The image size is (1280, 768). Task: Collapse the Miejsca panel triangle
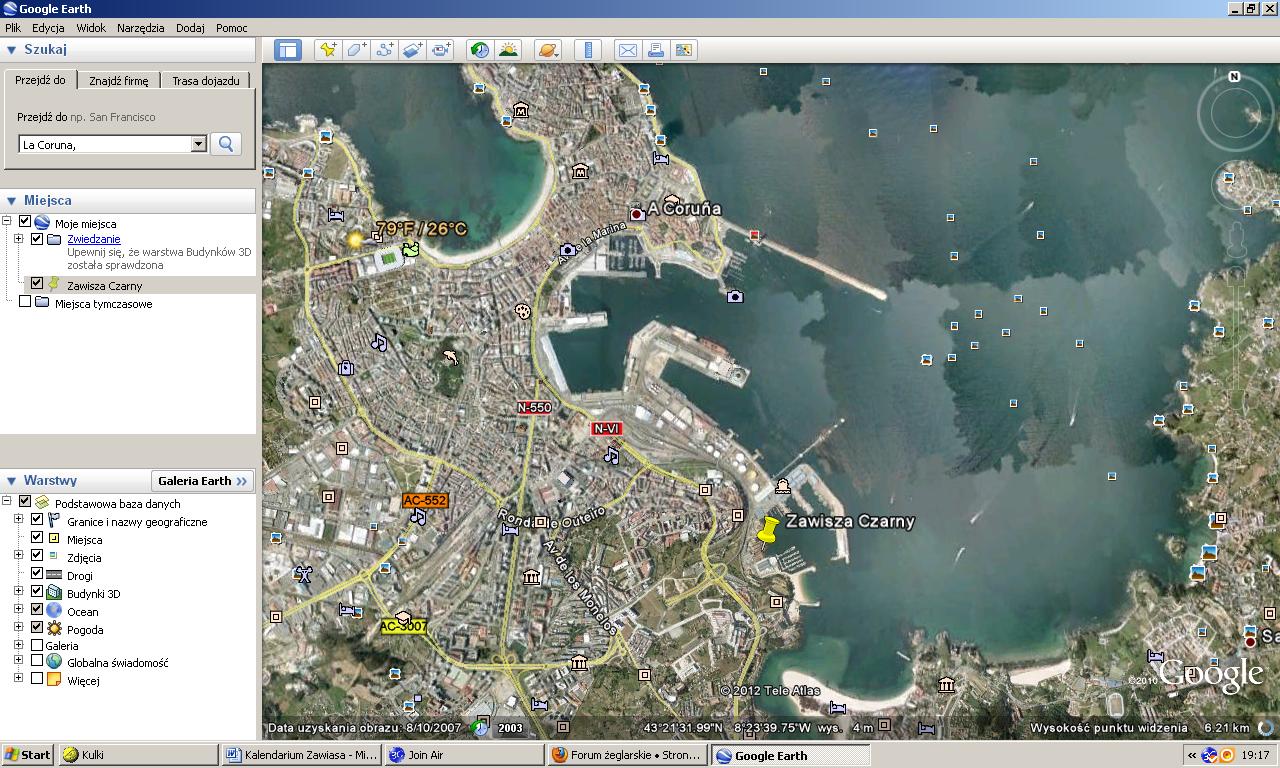tap(12, 201)
